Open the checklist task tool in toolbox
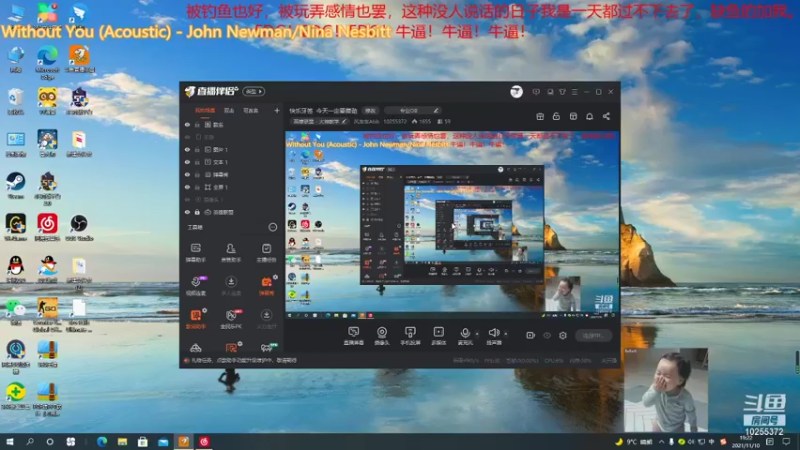800x450 pixels. (x=266, y=253)
